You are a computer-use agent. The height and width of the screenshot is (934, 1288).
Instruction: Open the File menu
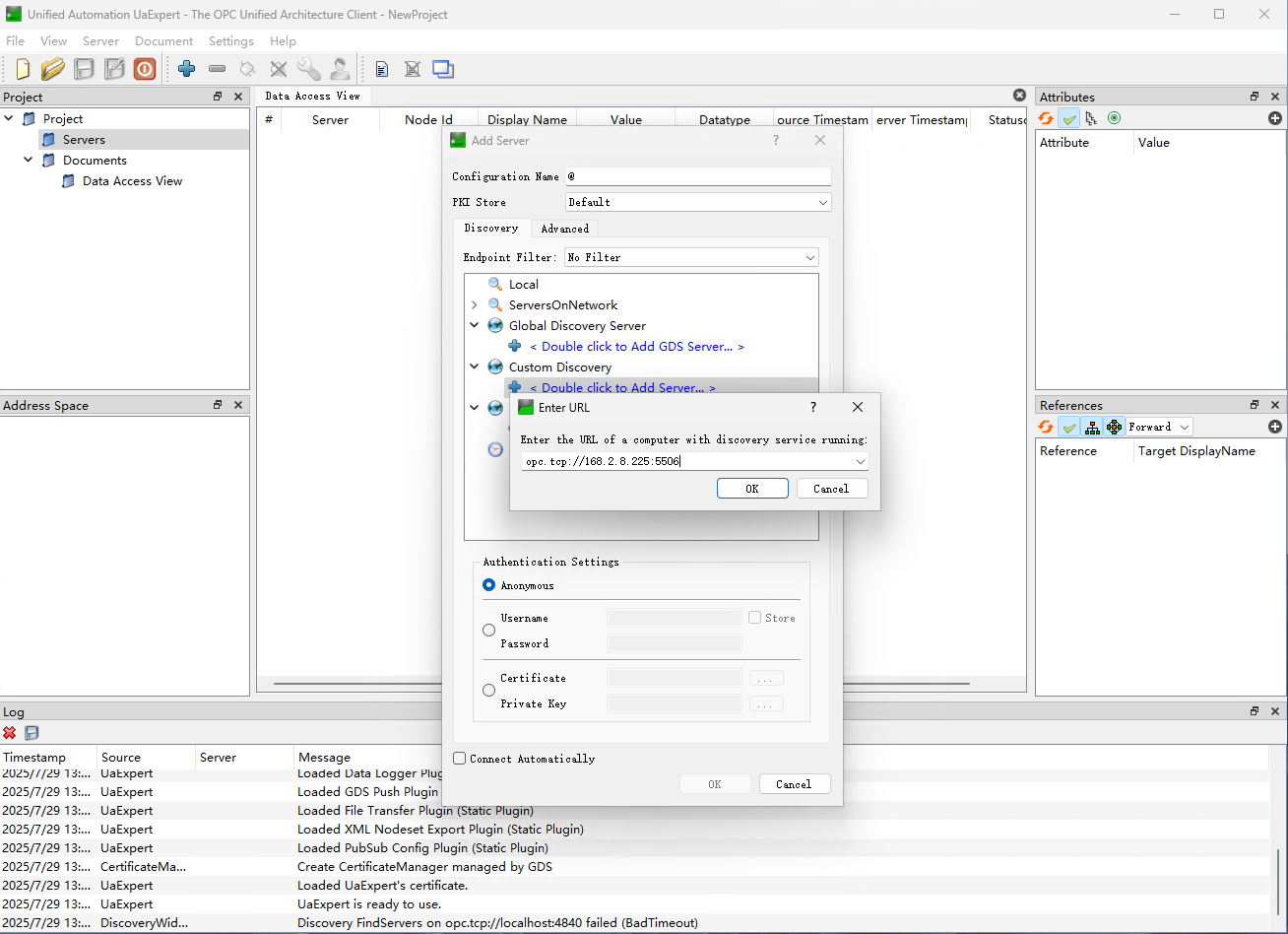point(15,41)
